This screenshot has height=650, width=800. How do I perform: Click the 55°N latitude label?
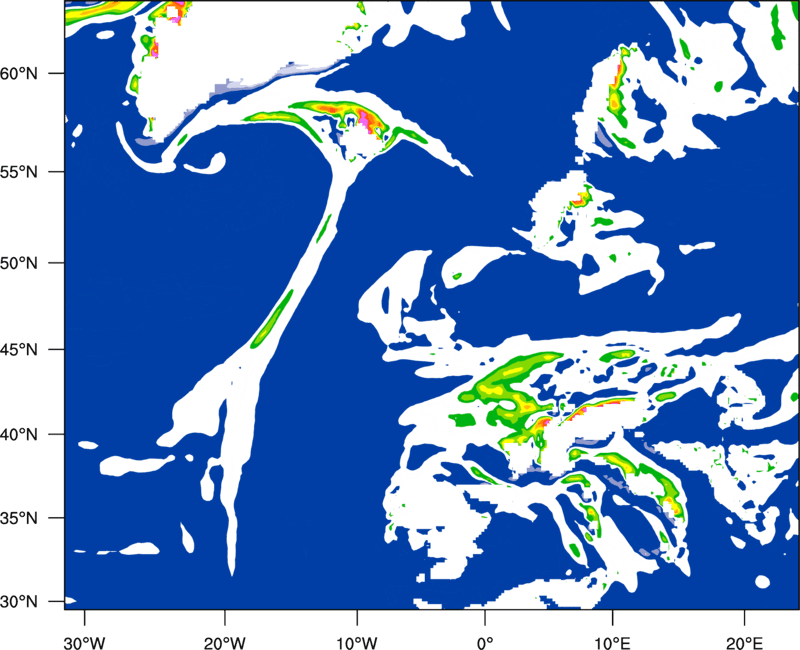pos(19,172)
